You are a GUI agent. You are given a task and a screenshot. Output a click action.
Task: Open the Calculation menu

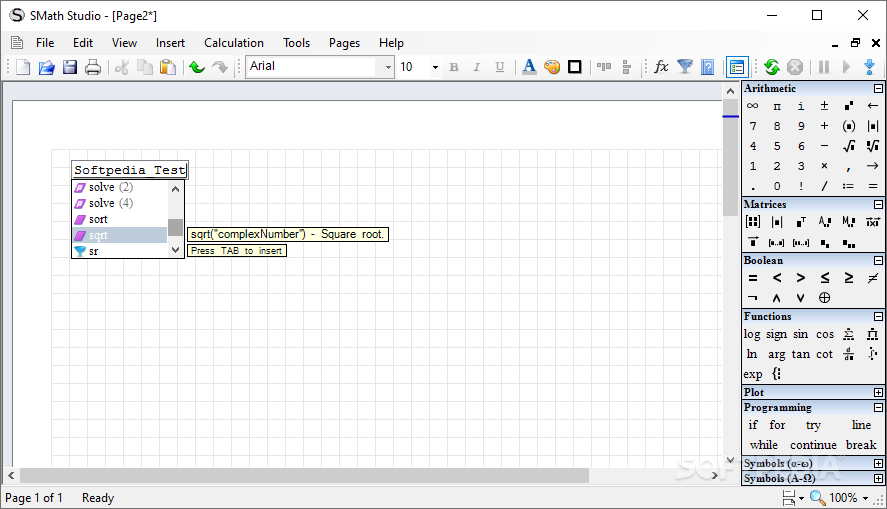pyautogui.click(x=234, y=43)
